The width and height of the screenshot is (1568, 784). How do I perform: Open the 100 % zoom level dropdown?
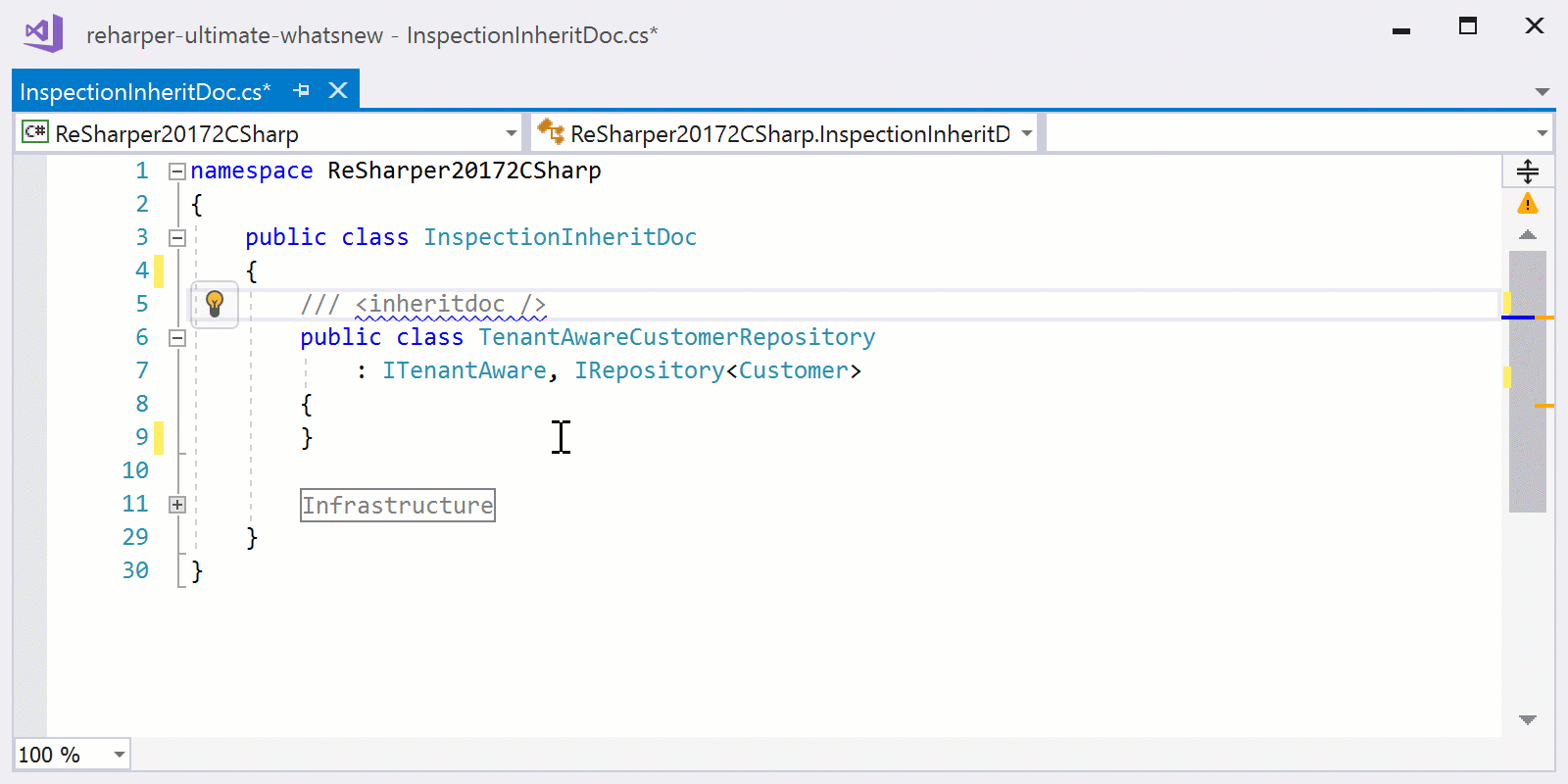[x=119, y=755]
